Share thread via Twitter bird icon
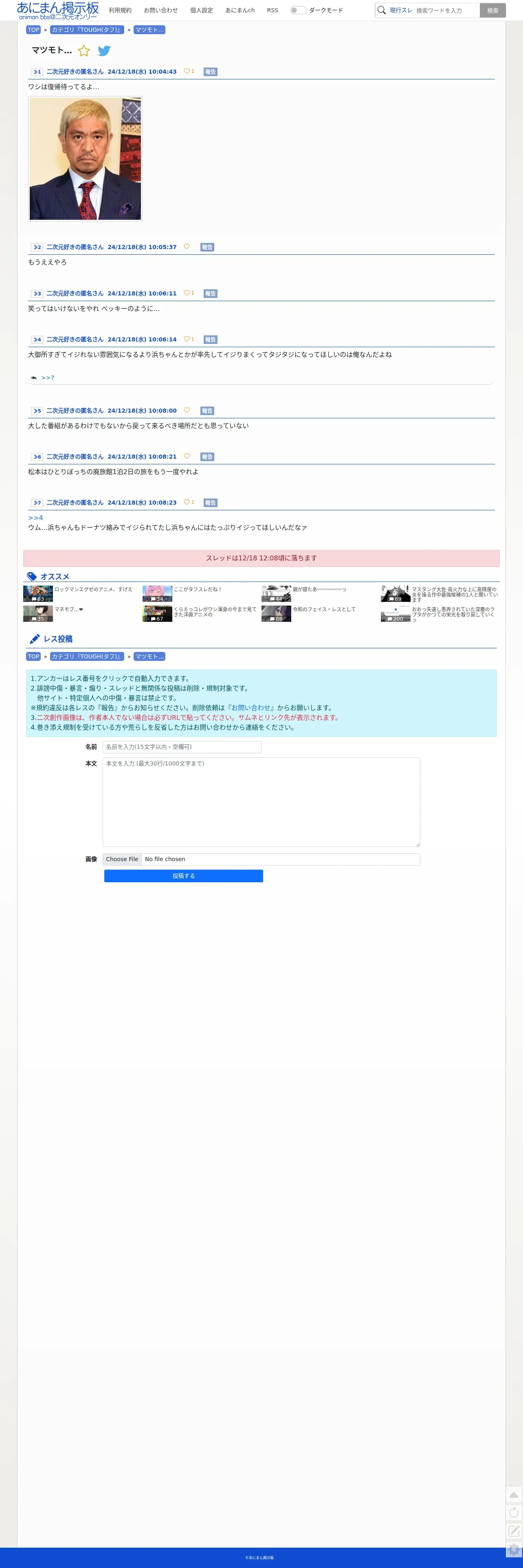Image resolution: width=523 pixels, height=1568 pixels. tap(104, 50)
